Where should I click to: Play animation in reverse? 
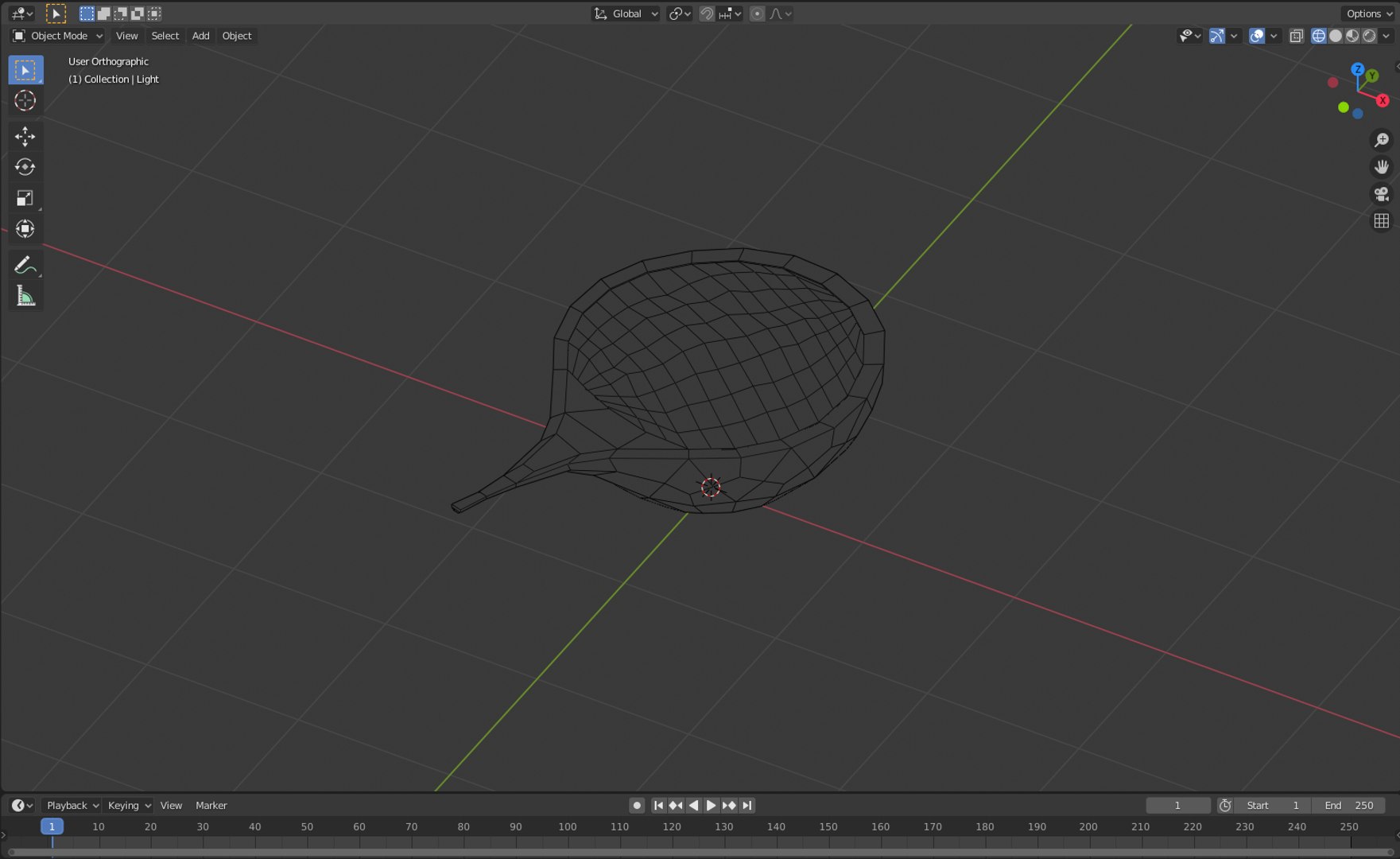coord(693,806)
